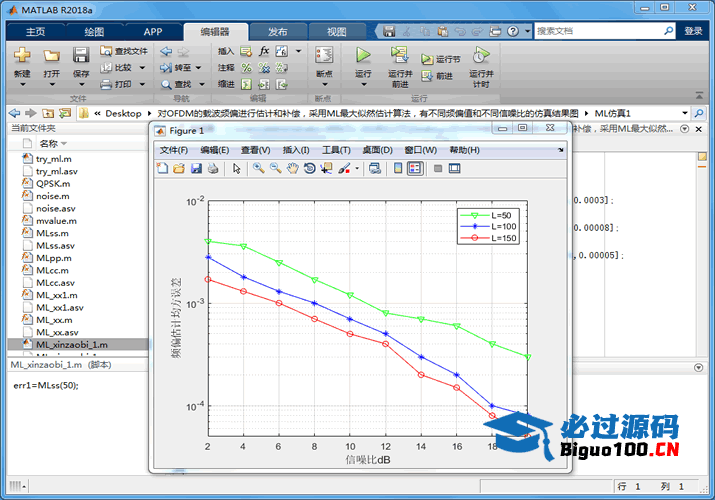
Task: Click the Hide Plot Tools icon
Action: tap(438, 169)
